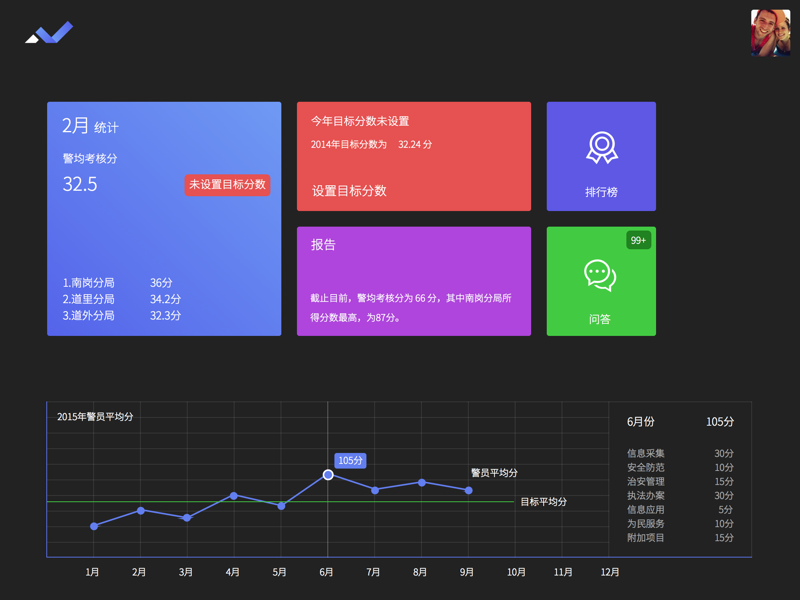This screenshot has width=800, height=600.
Task: Open the Q&A chat bubble icon
Action: [600, 275]
